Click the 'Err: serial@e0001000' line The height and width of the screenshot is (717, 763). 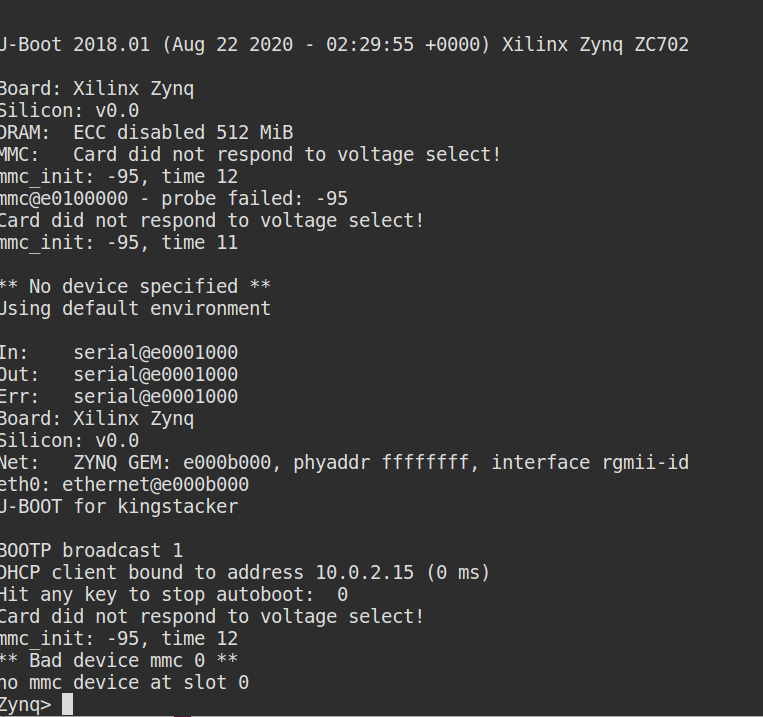(119, 396)
